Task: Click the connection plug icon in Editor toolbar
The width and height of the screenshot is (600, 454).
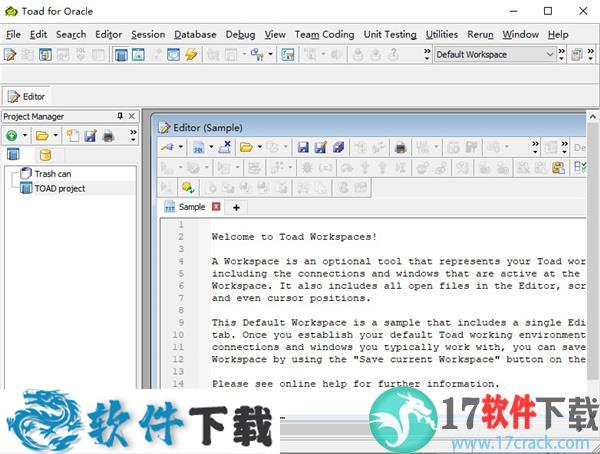Action: pyautogui.click(x=168, y=147)
